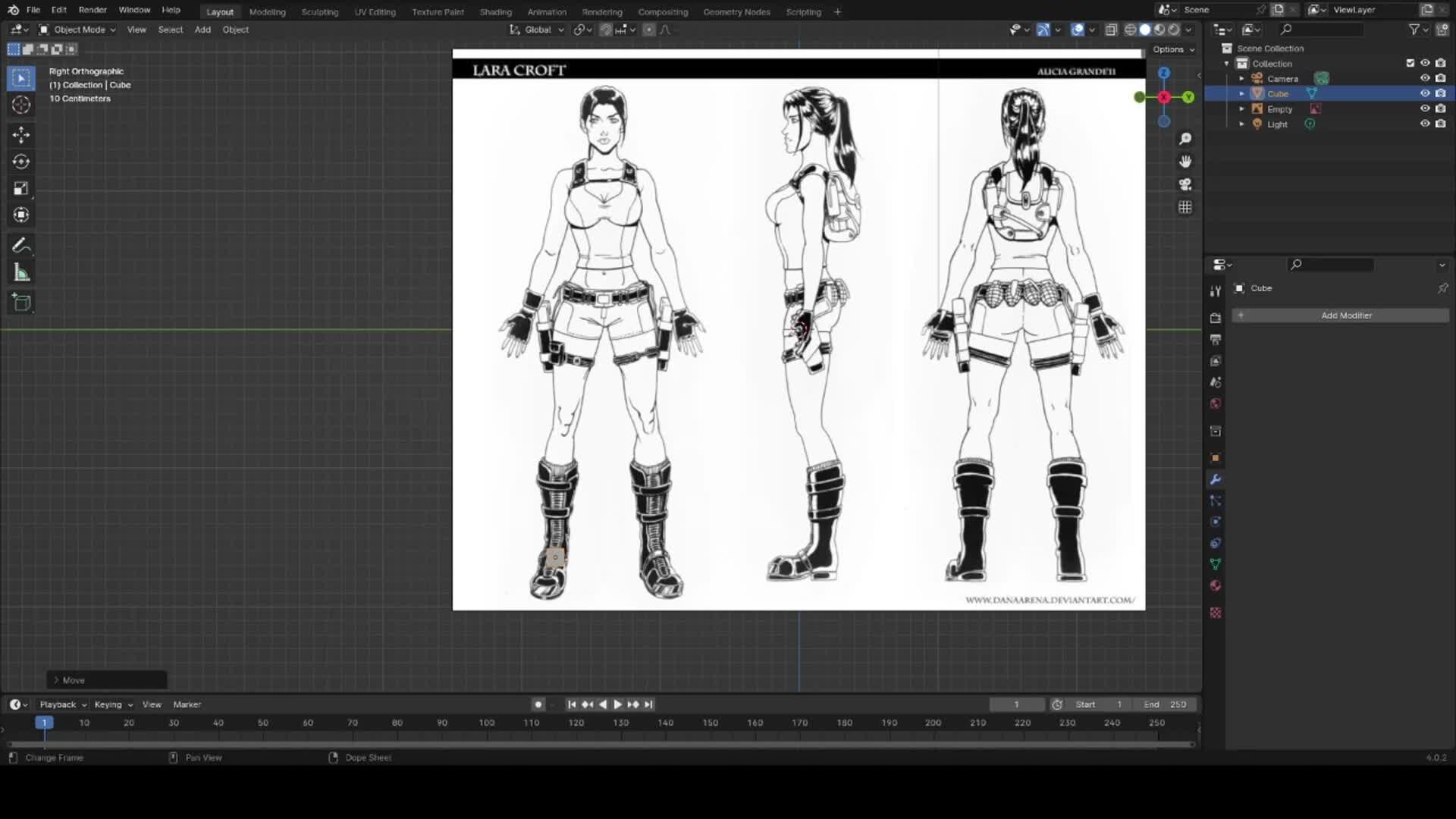Click the End frame field showing 250
The height and width of the screenshot is (819, 1456).
[x=1166, y=704]
